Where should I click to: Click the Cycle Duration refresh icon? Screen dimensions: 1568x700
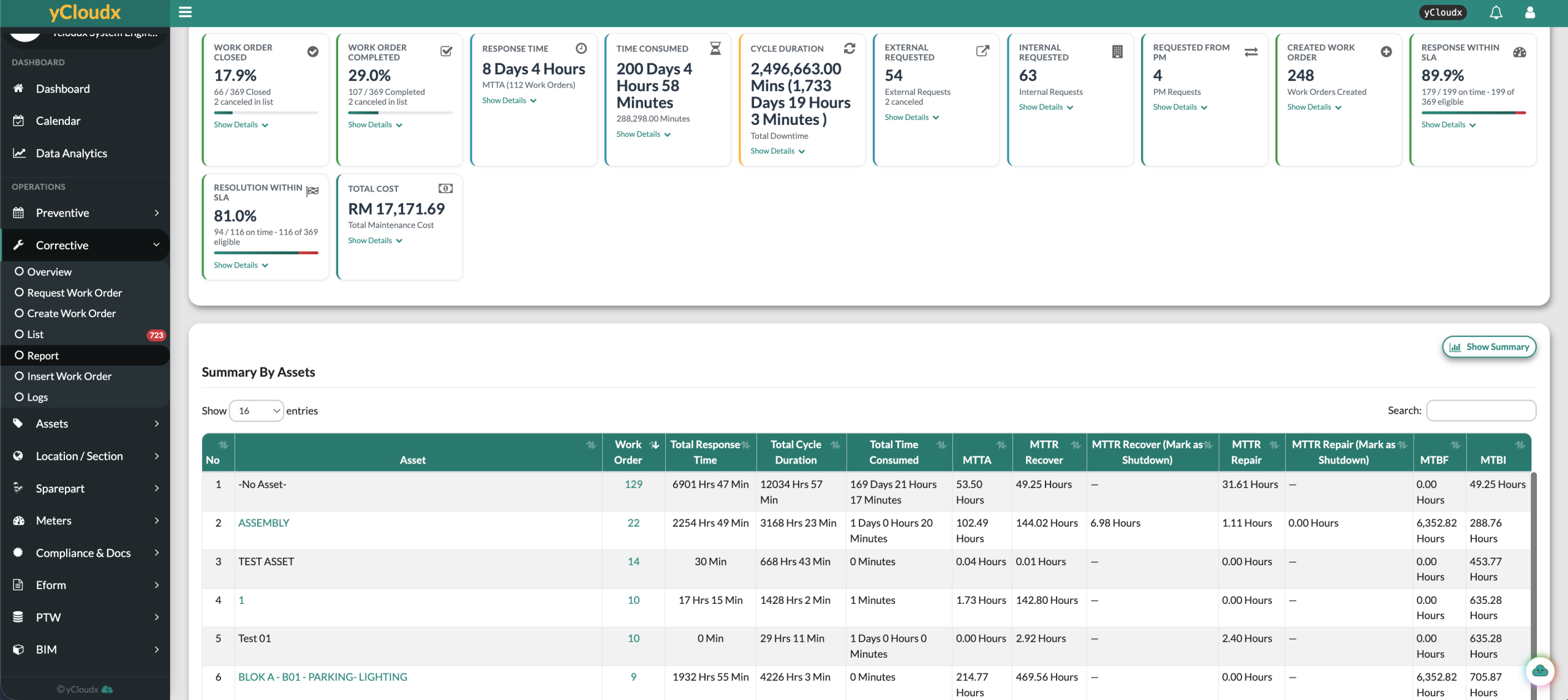849,48
